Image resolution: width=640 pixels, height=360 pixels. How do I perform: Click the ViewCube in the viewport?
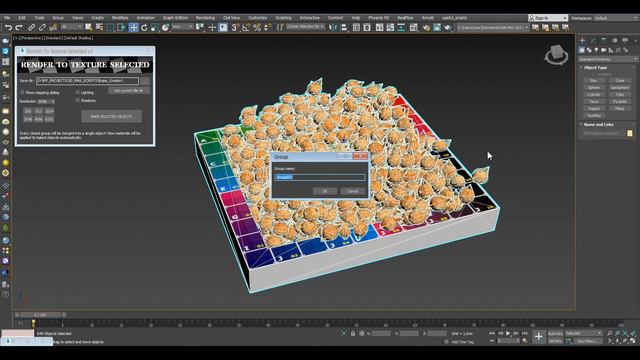(556, 54)
